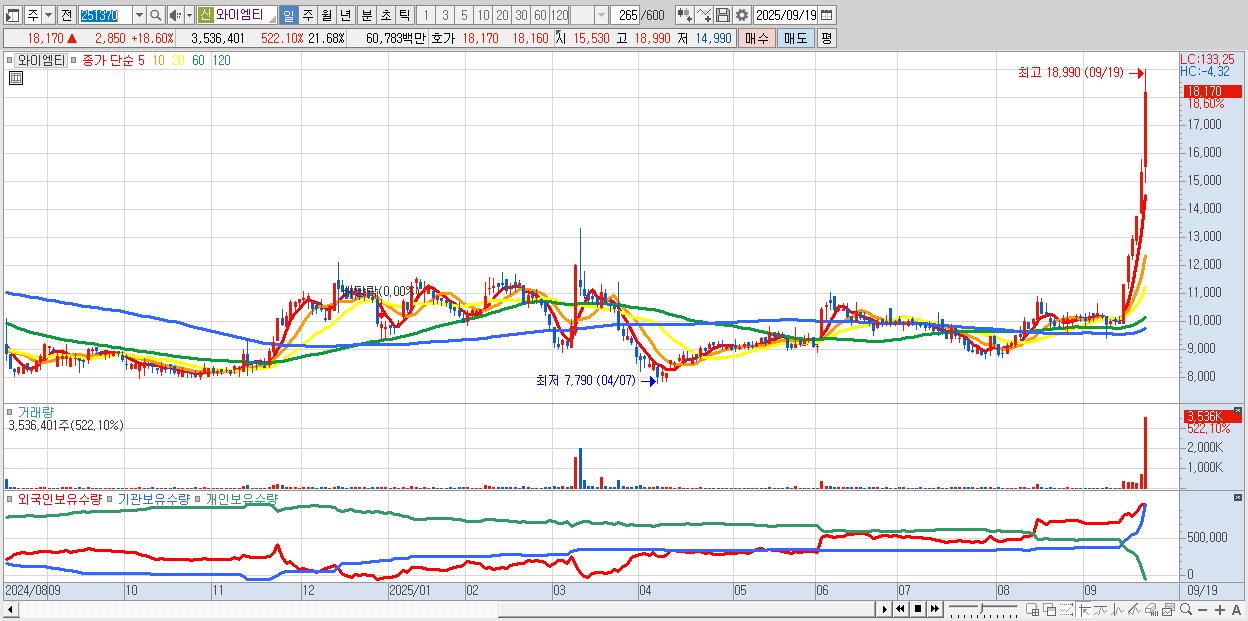Click the 와이엠티 legend label on the chart

coord(42,60)
